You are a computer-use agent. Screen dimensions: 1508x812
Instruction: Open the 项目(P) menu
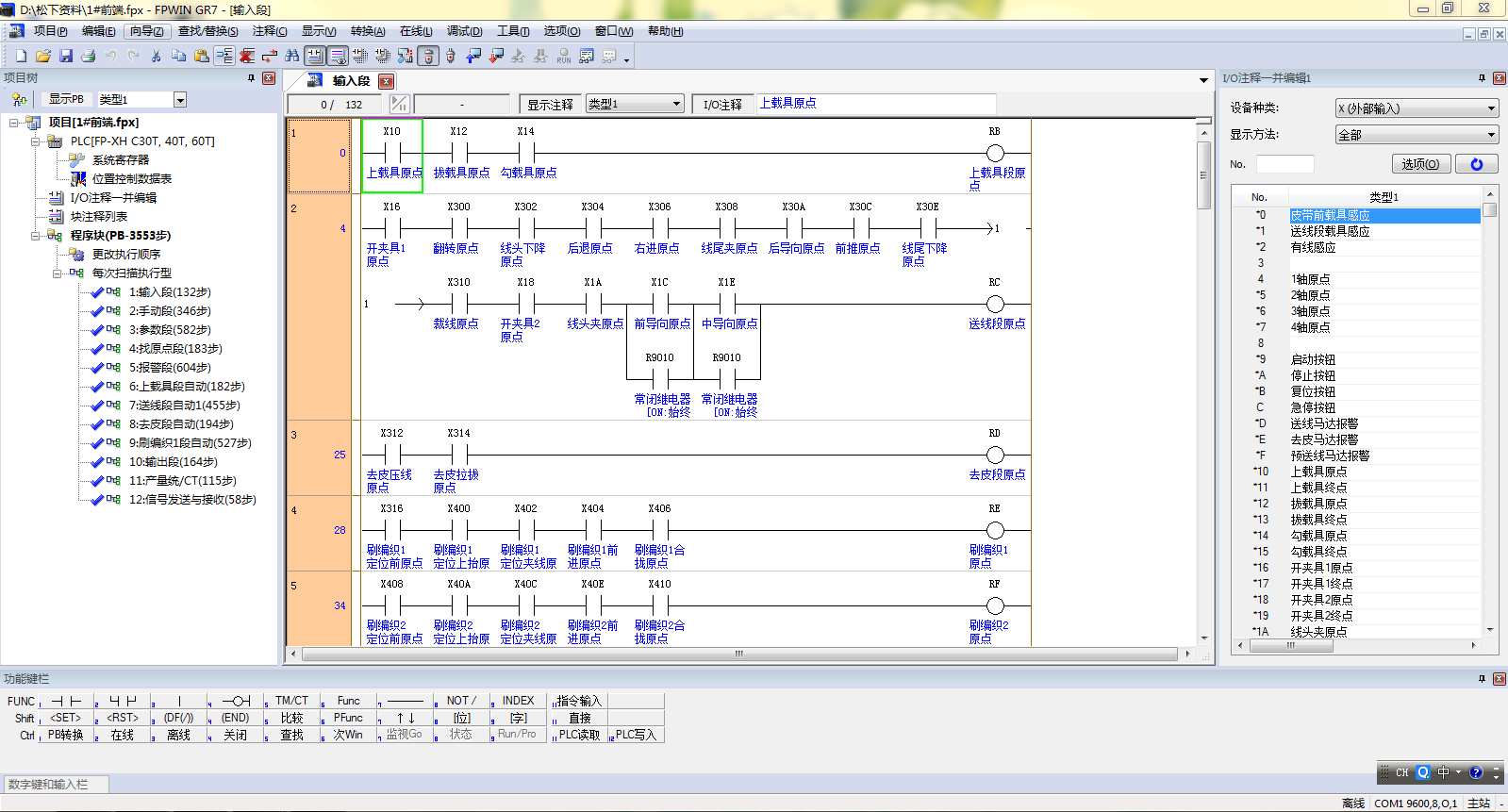click(x=51, y=31)
